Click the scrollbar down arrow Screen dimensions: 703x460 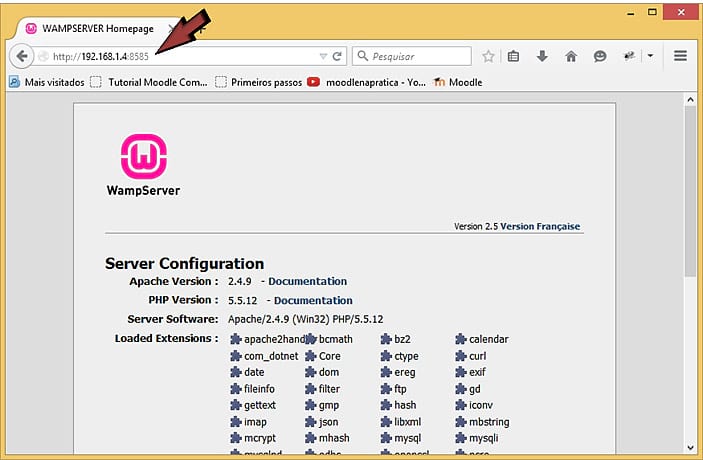[690, 447]
